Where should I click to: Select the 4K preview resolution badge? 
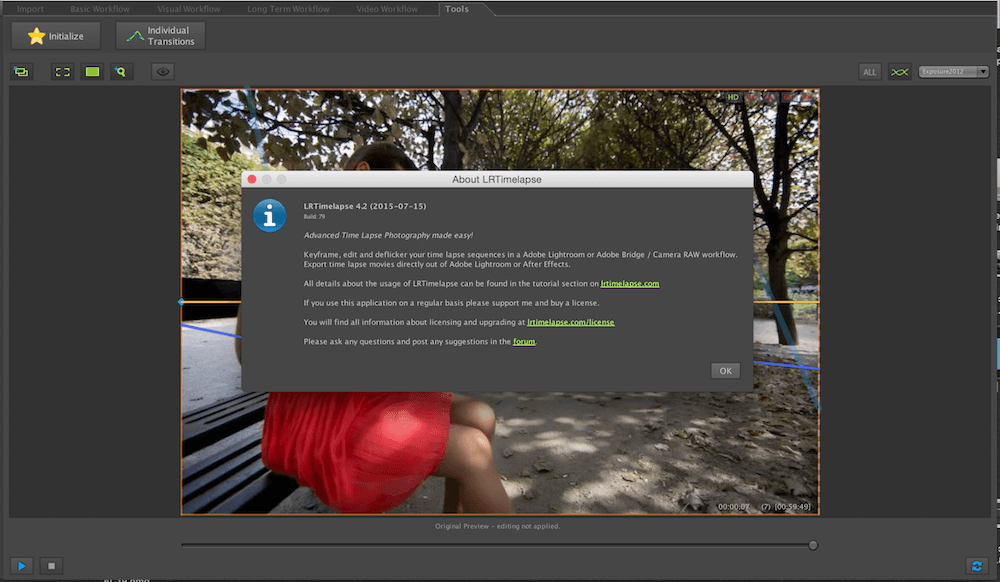[770, 98]
